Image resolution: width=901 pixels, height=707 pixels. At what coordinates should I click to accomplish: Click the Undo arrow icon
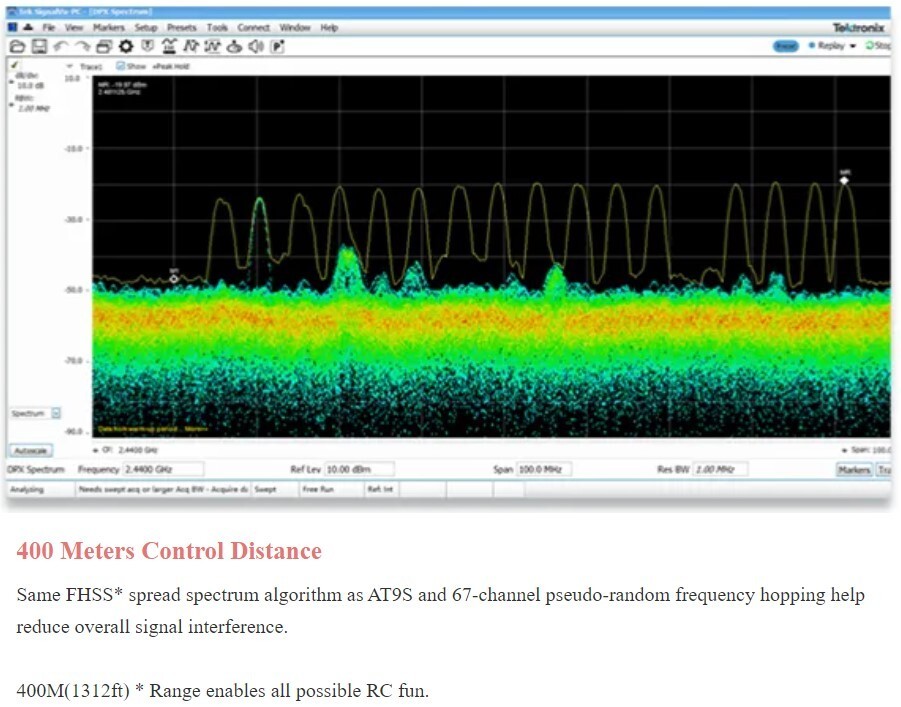61,46
